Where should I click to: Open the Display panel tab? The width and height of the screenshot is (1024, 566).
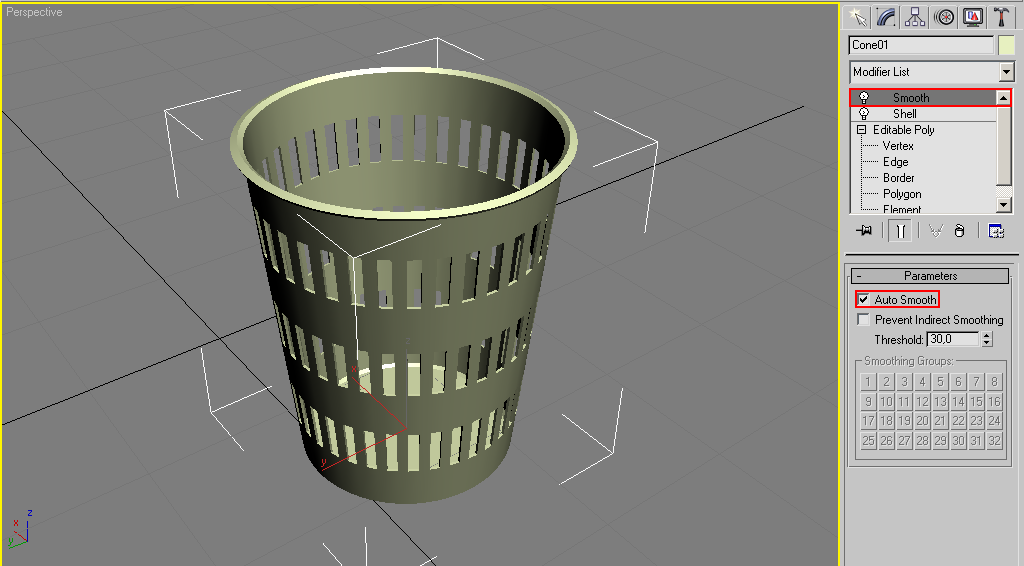pos(972,17)
